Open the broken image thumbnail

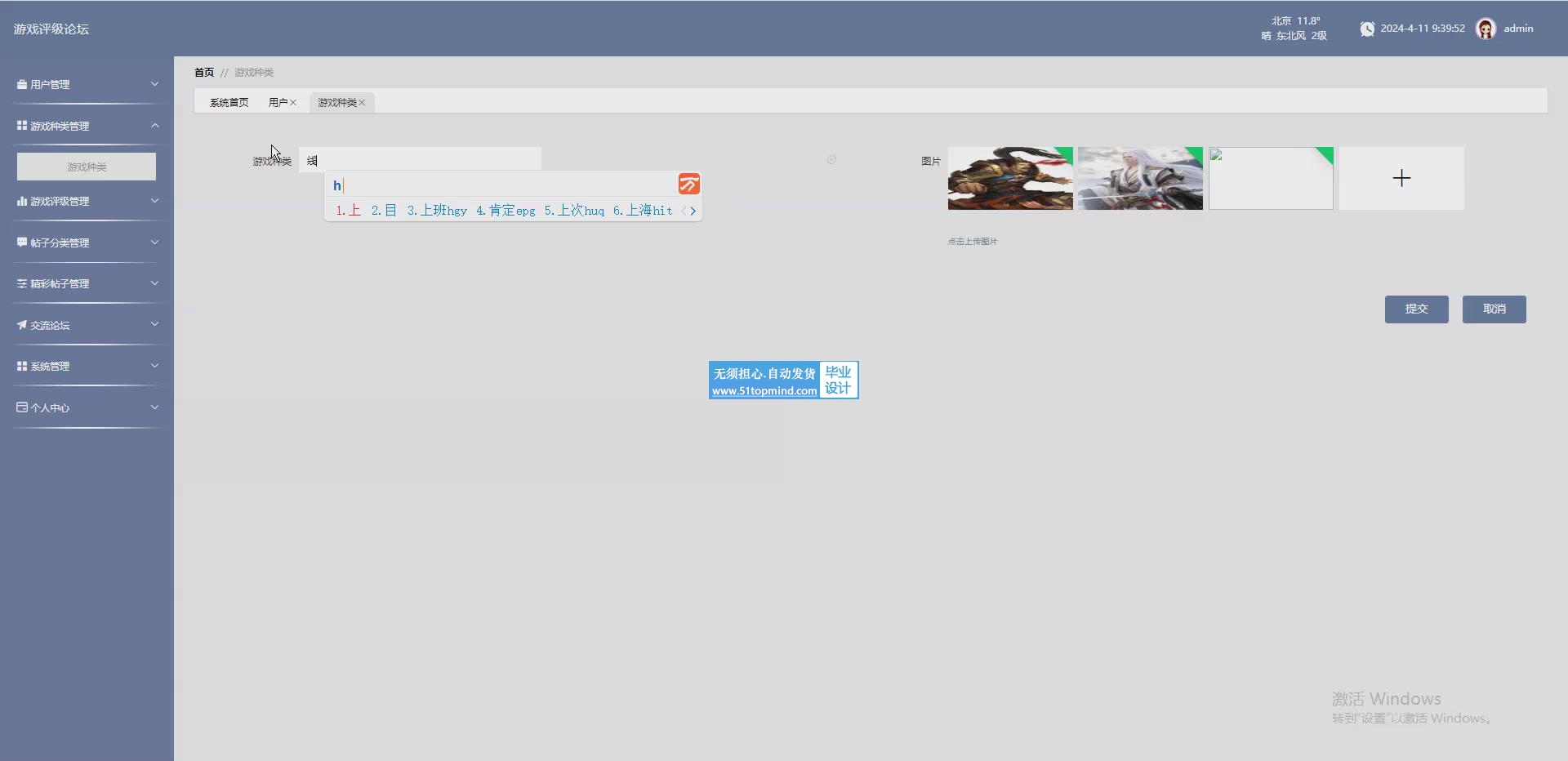1271,178
